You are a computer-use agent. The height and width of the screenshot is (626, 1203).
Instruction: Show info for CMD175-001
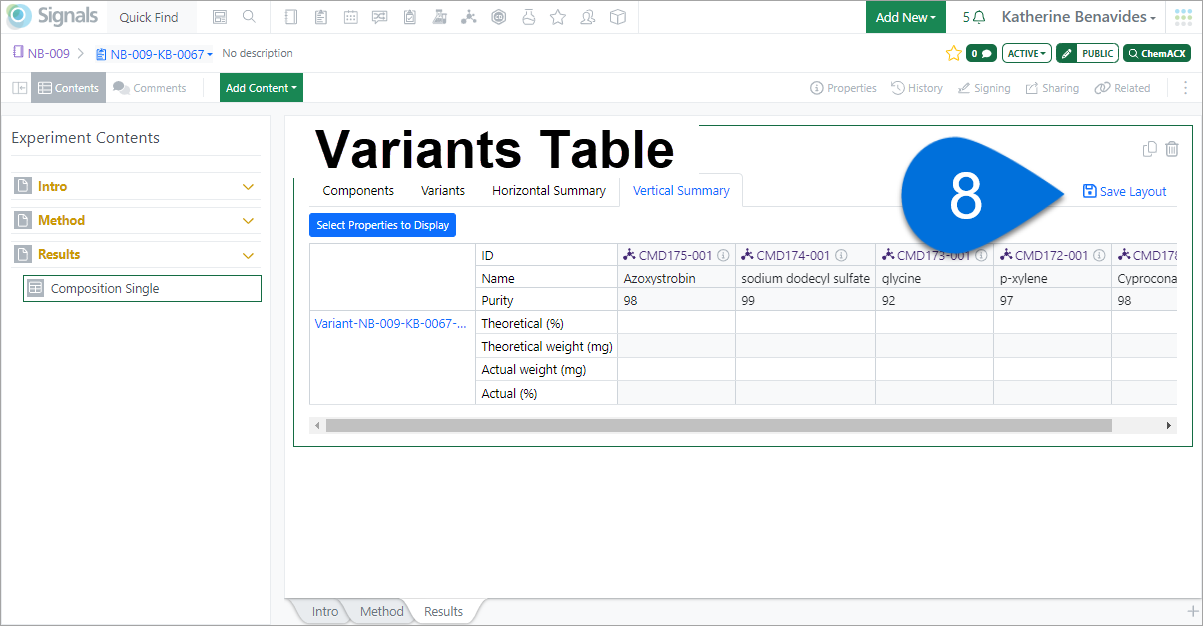pos(724,255)
